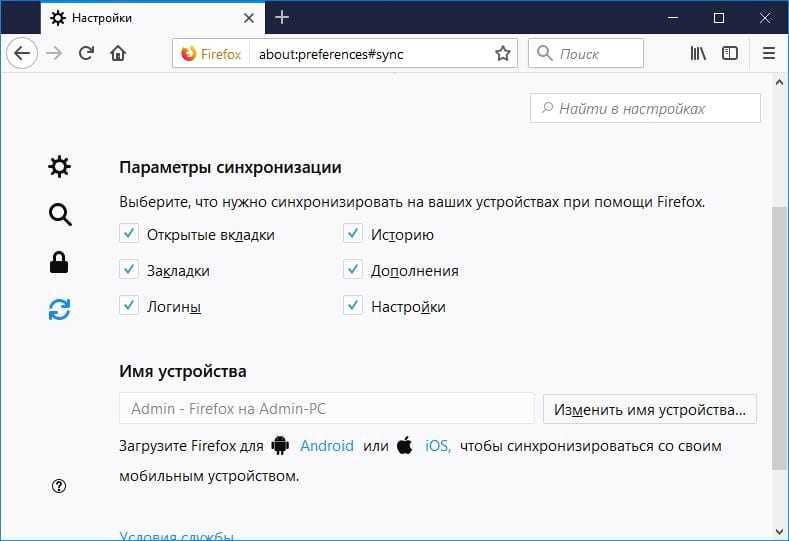Open Search settings magnifier category
The height and width of the screenshot is (541, 789).
click(x=60, y=214)
